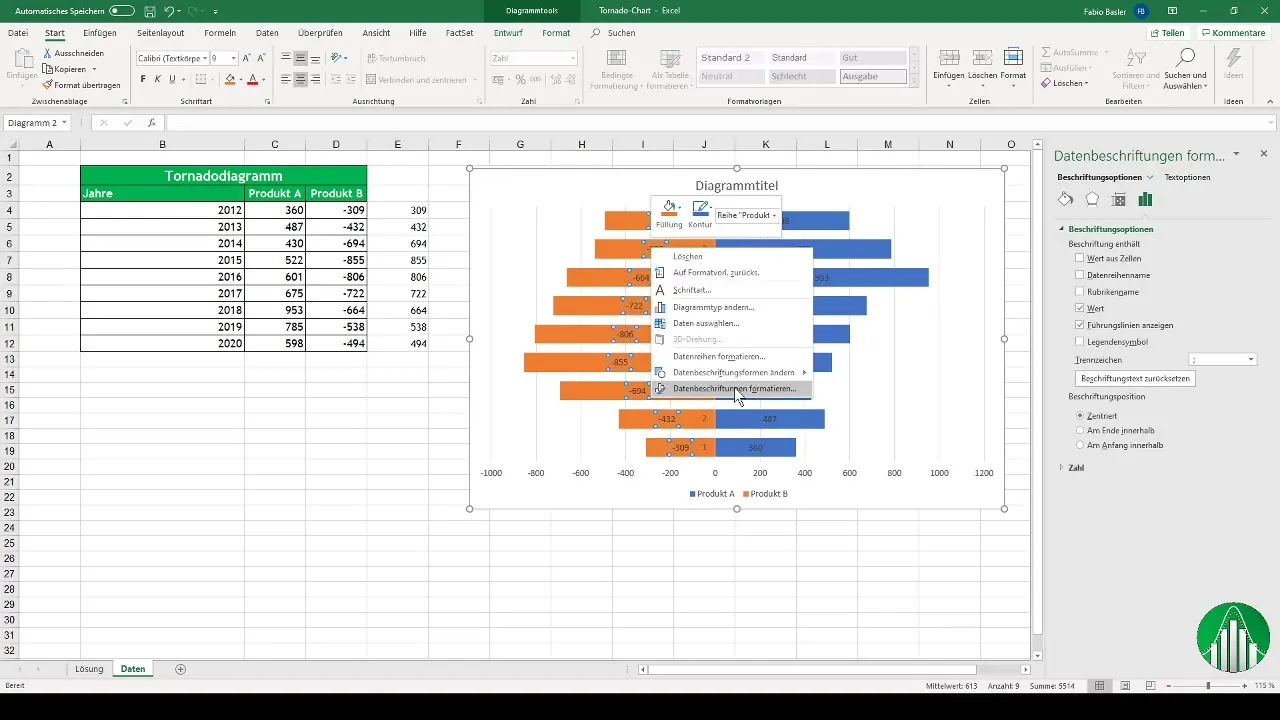The image size is (1280, 720).
Task: Toggle underline U button
Action: [172, 79]
